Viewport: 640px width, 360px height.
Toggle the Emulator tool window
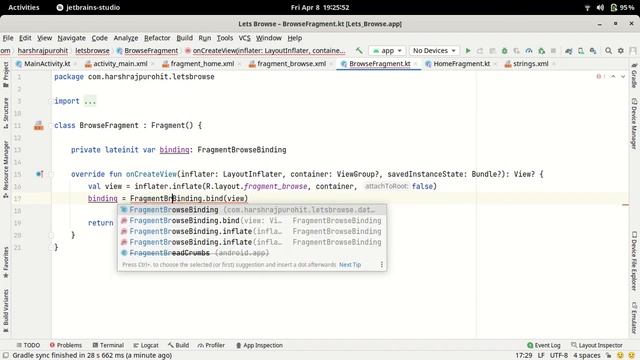coord(634,318)
